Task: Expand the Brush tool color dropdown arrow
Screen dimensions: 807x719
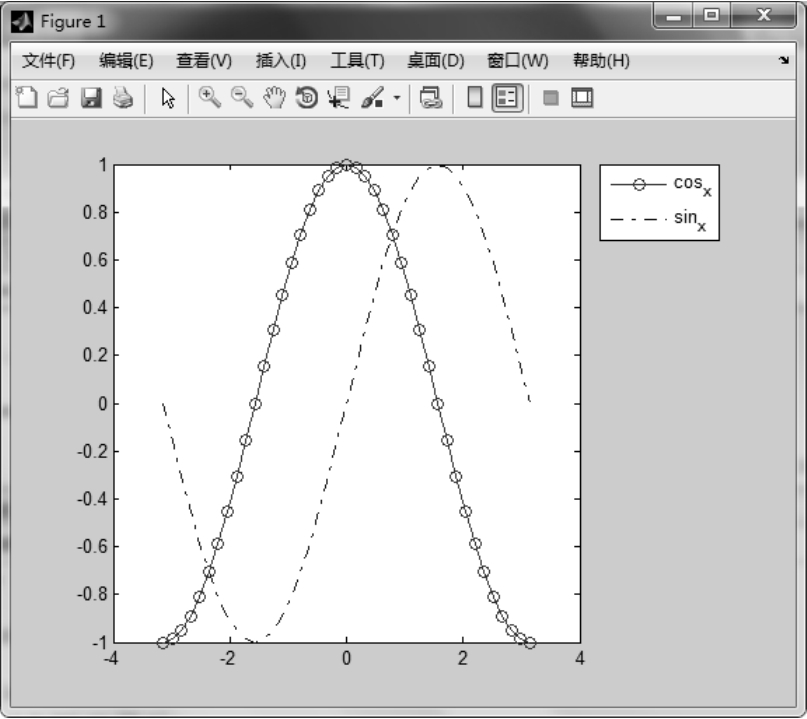Action: 396,99
